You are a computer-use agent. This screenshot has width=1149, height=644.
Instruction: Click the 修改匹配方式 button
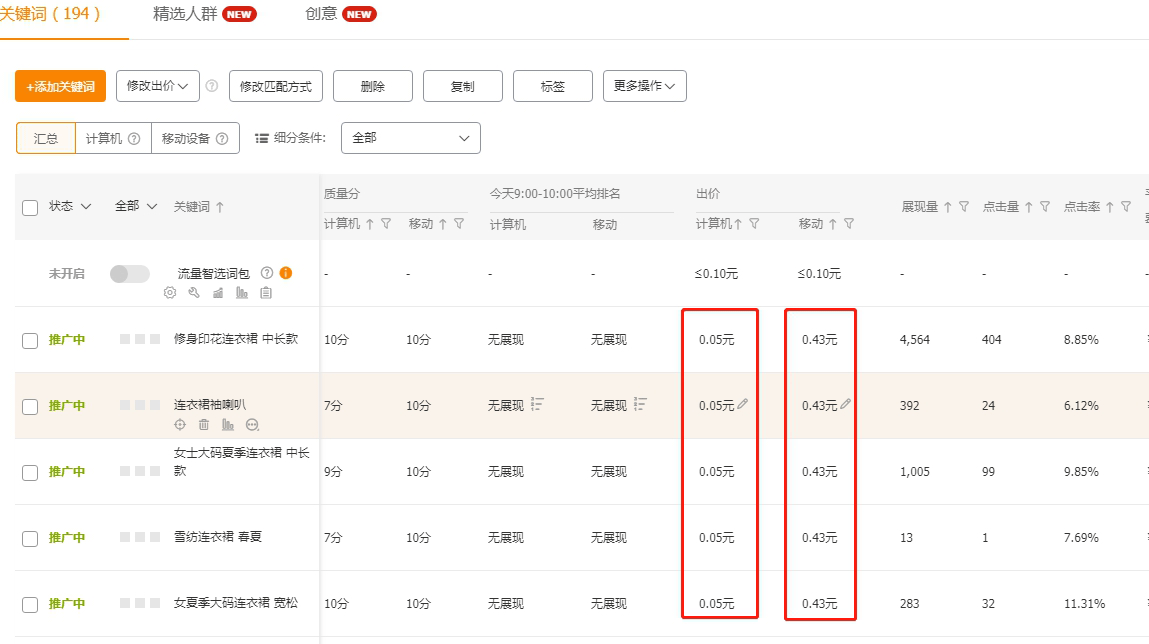pyautogui.click(x=275, y=87)
